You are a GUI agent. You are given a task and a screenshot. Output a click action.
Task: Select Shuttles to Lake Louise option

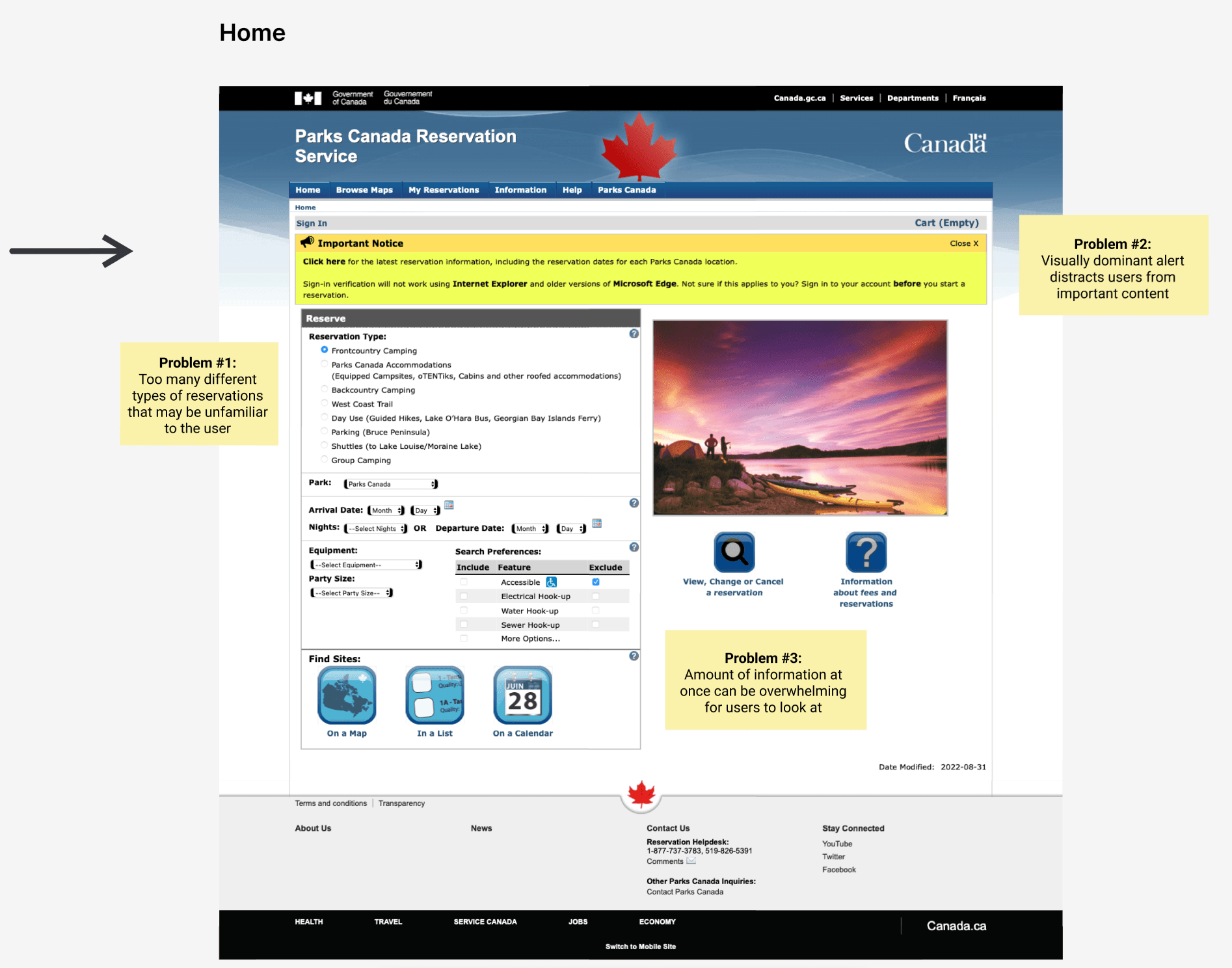tap(324, 446)
